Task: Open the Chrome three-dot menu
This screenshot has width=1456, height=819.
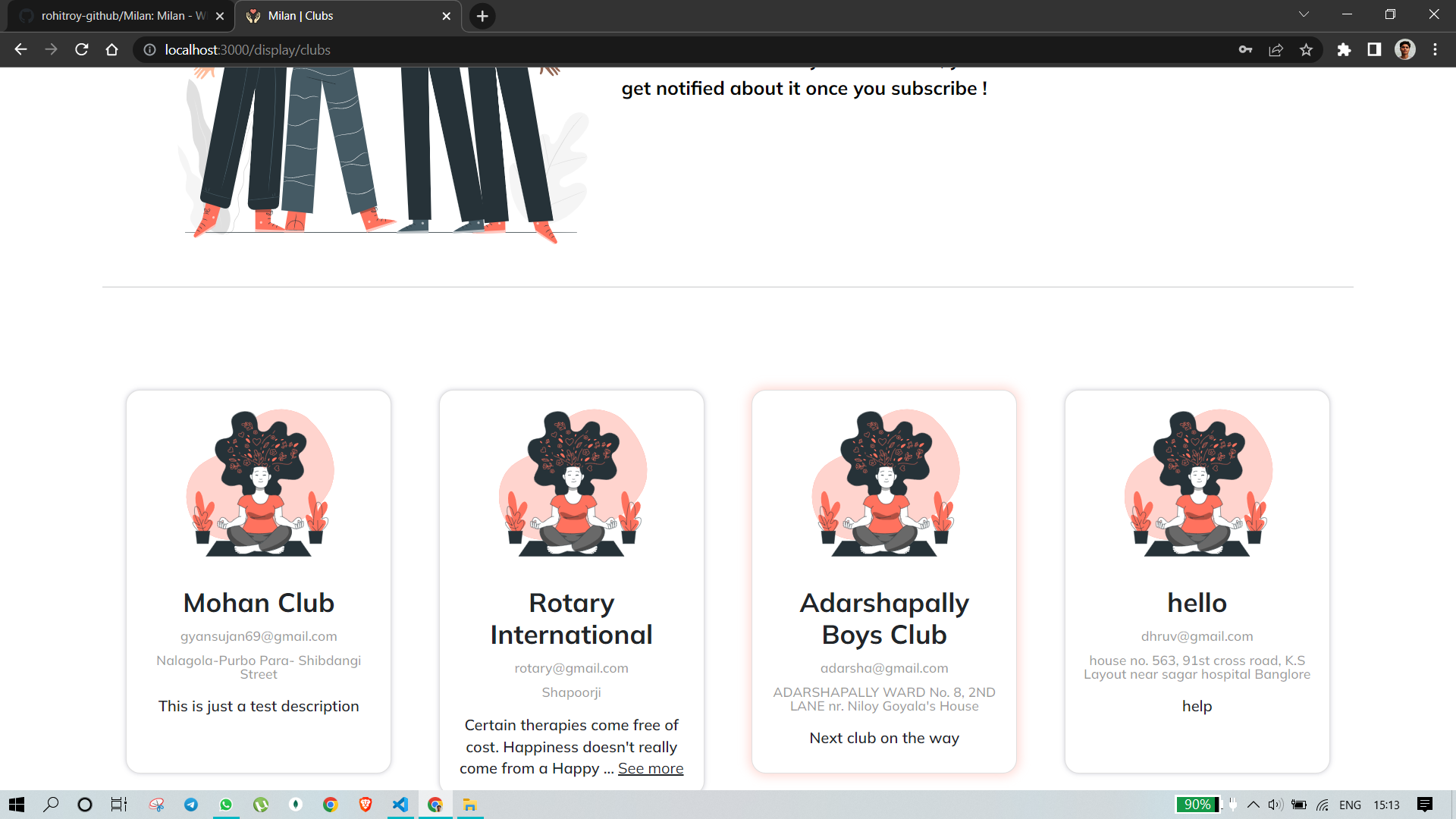Action: (1435, 50)
